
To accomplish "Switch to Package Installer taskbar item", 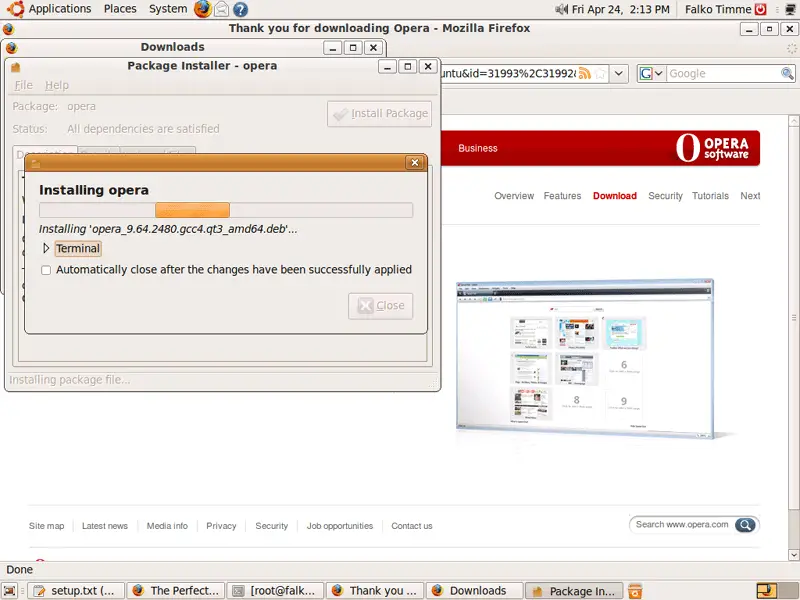I will (574, 591).
